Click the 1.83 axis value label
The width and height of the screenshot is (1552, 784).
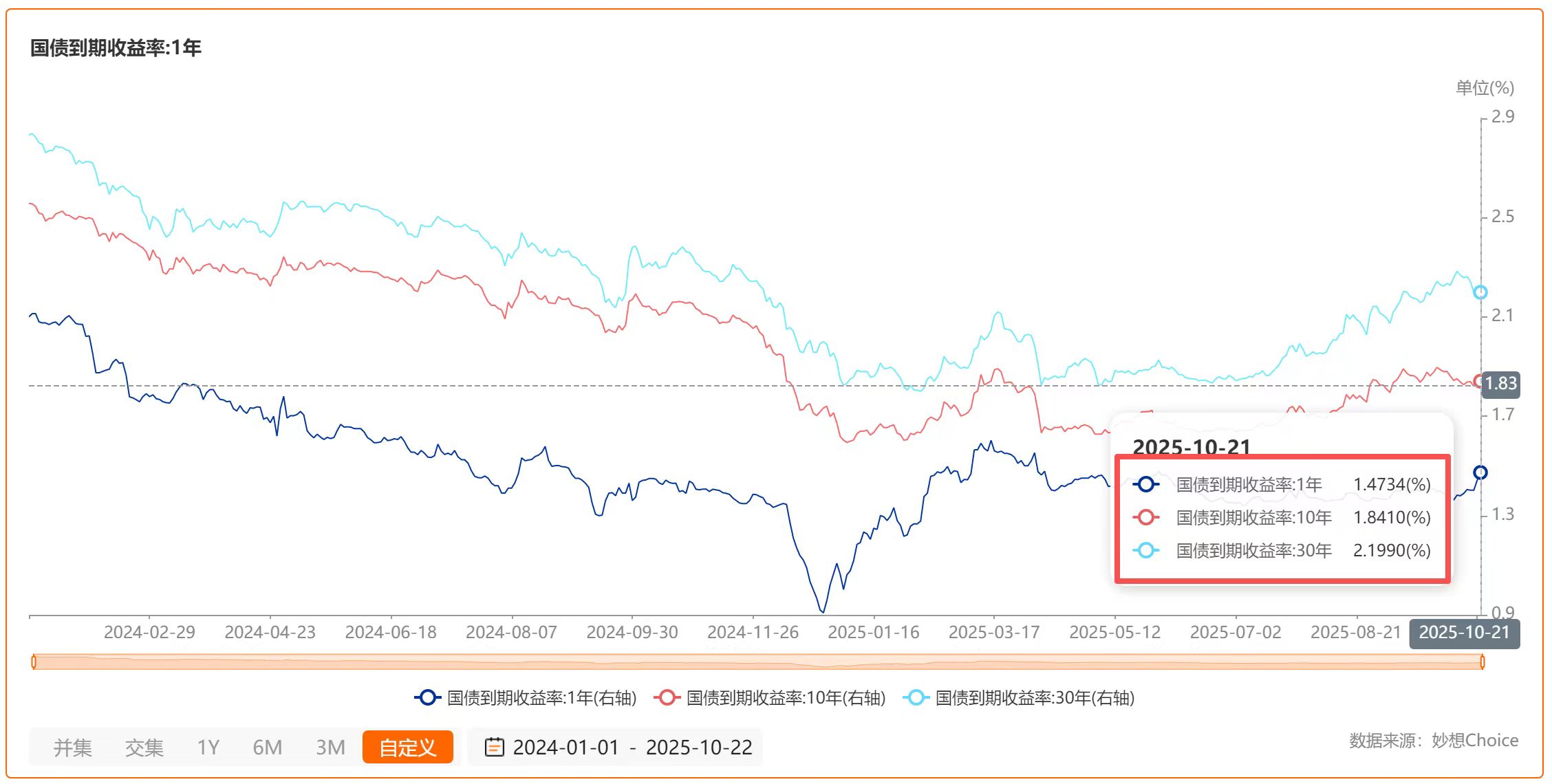[1500, 384]
